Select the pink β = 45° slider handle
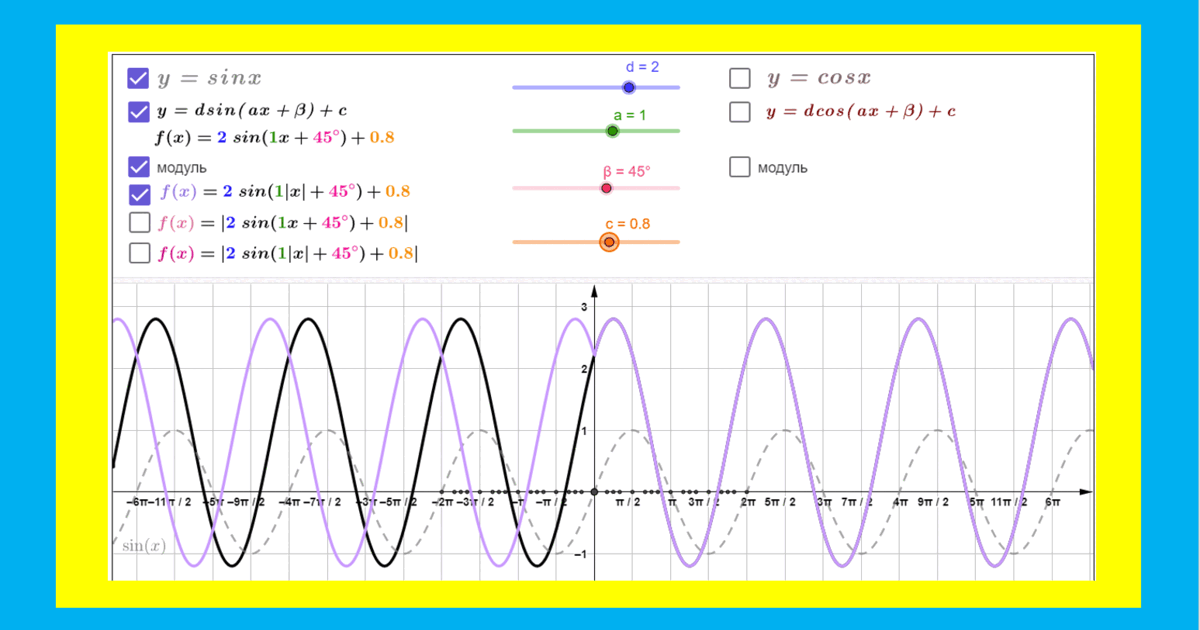The image size is (1200, 630). [x=608, y=187]
